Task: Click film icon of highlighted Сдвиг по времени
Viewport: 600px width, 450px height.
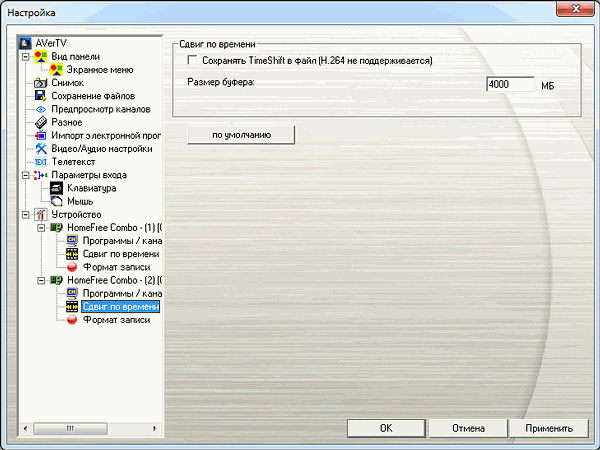Action: coord(72,307)
